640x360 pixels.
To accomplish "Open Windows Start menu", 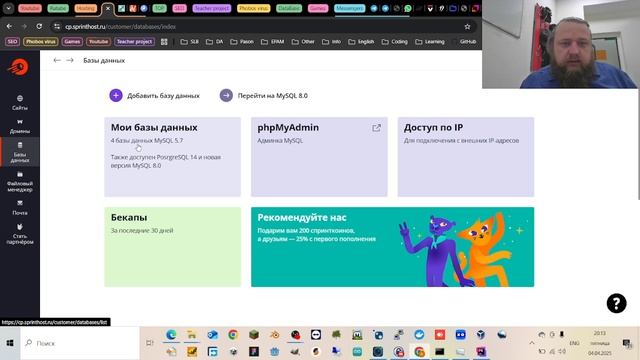I will point(10,343).
